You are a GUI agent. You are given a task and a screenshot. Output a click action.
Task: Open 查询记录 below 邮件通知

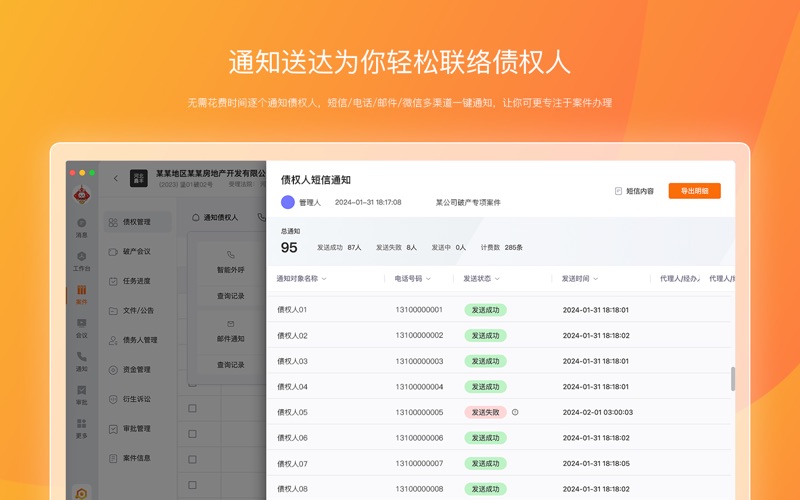(231, 365)
